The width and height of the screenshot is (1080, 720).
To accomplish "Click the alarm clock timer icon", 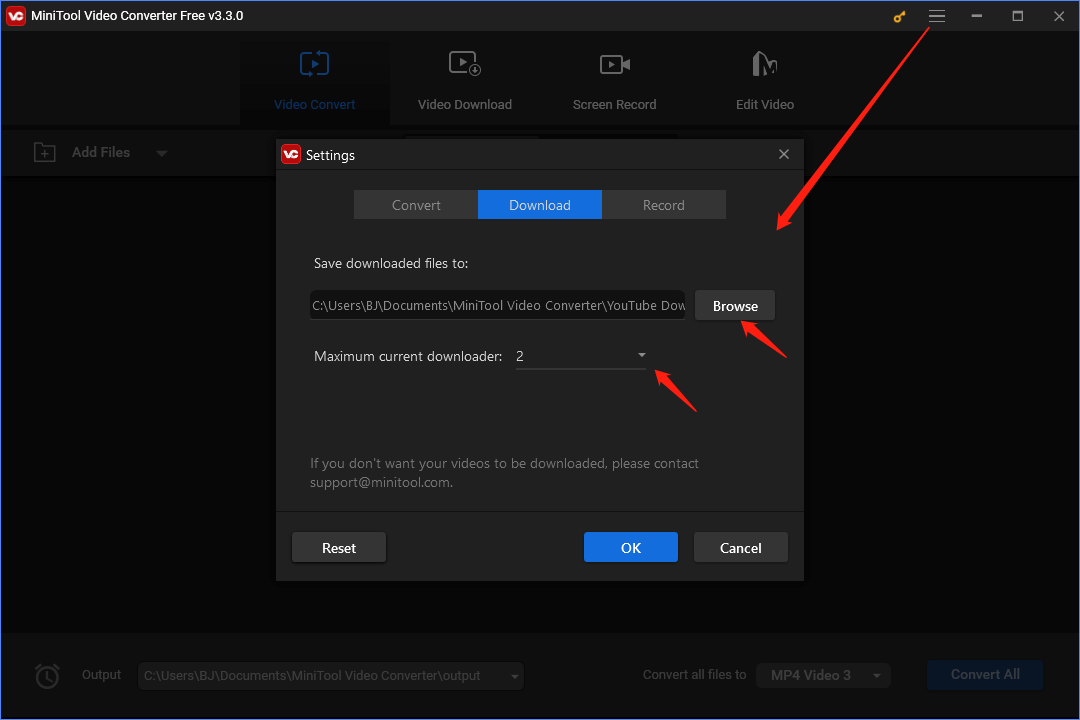I will 47,675.
